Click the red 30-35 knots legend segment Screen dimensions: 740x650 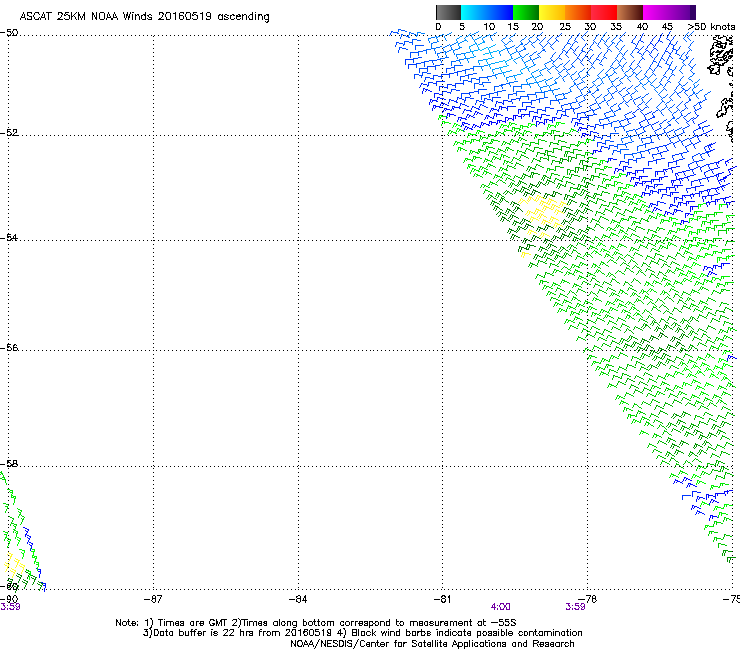[604, 12]
